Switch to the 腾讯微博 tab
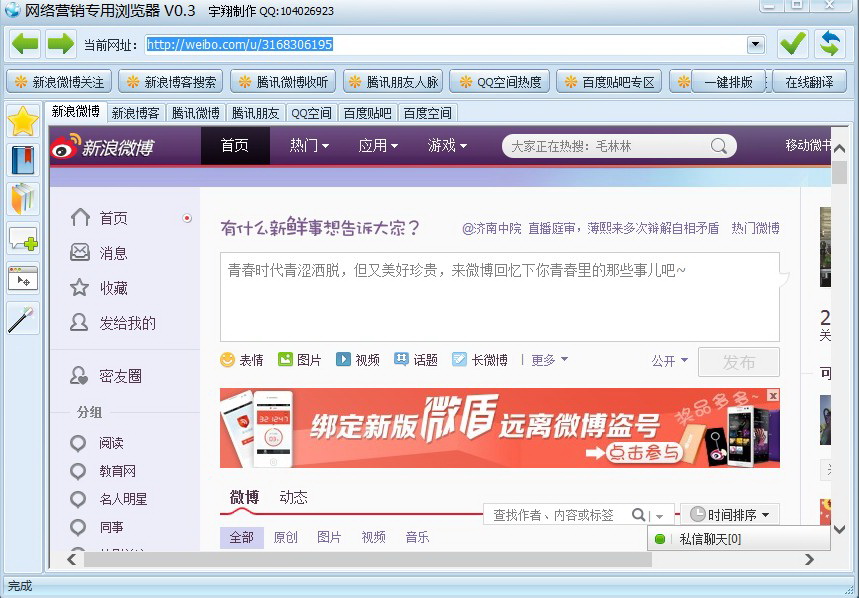This screenshot has height=598, width=859. (195, 113)
